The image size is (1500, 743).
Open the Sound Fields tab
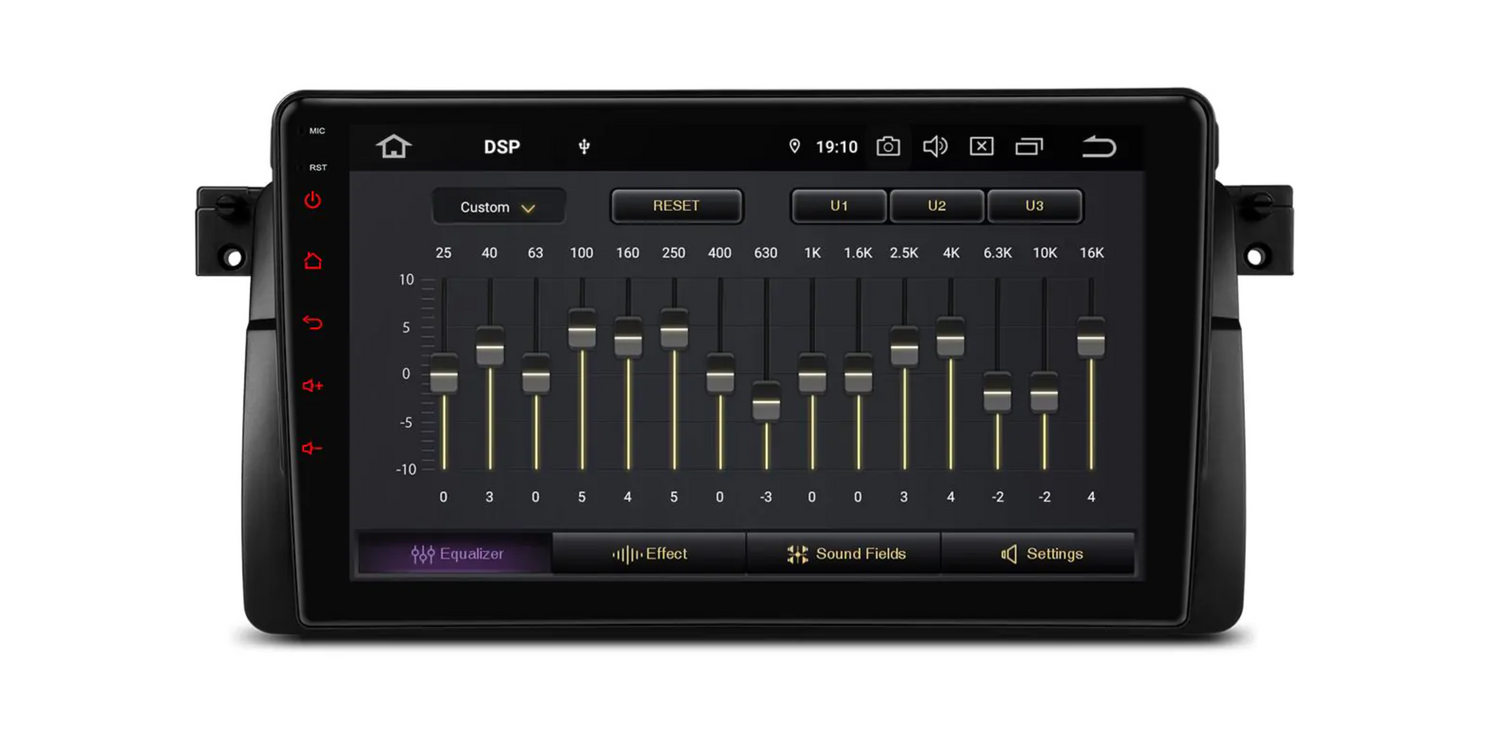844,554
